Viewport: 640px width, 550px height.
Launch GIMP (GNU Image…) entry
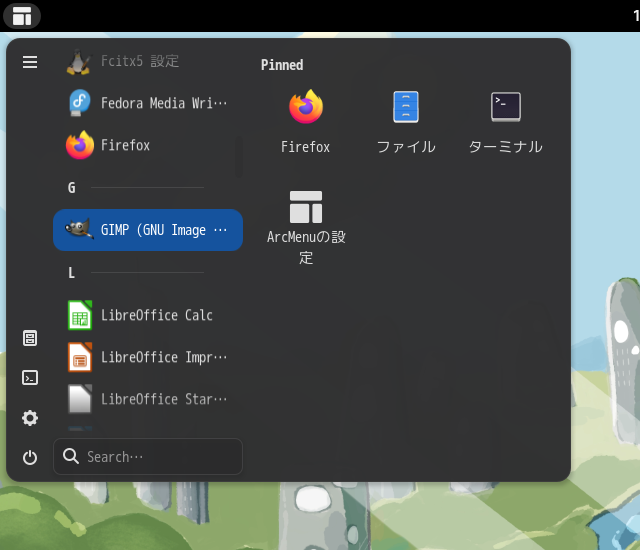(x=148, y=230)
